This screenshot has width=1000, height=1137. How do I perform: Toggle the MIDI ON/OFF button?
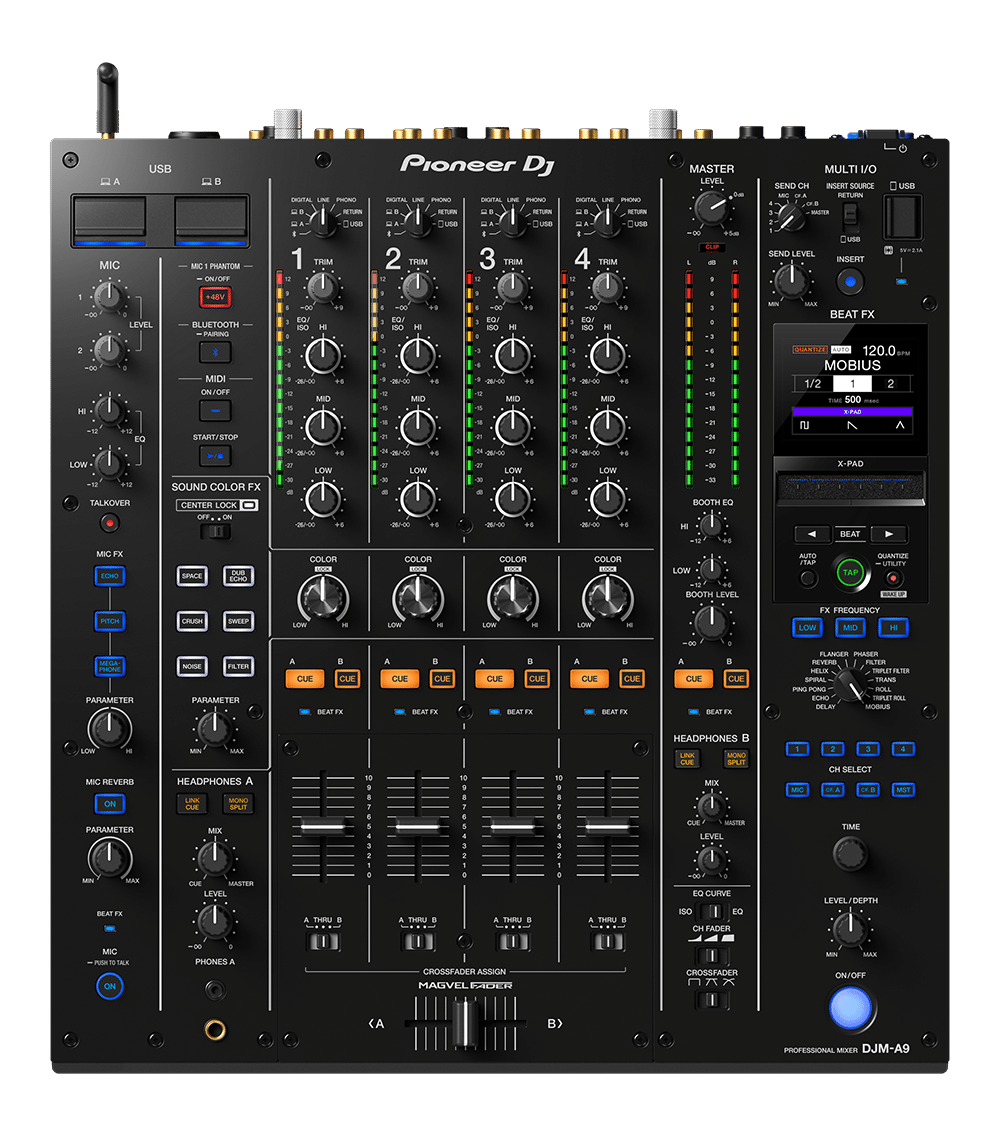coord(215,410)
